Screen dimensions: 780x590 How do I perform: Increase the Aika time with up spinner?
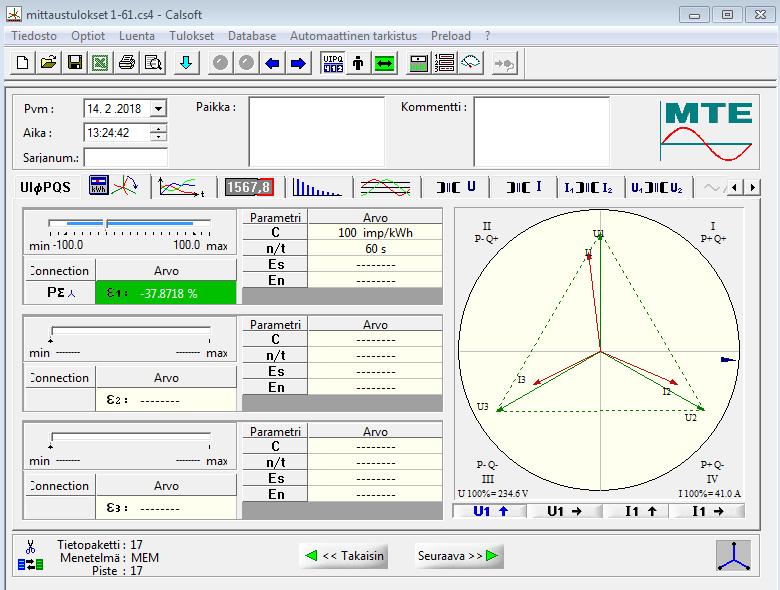[158, 128]
